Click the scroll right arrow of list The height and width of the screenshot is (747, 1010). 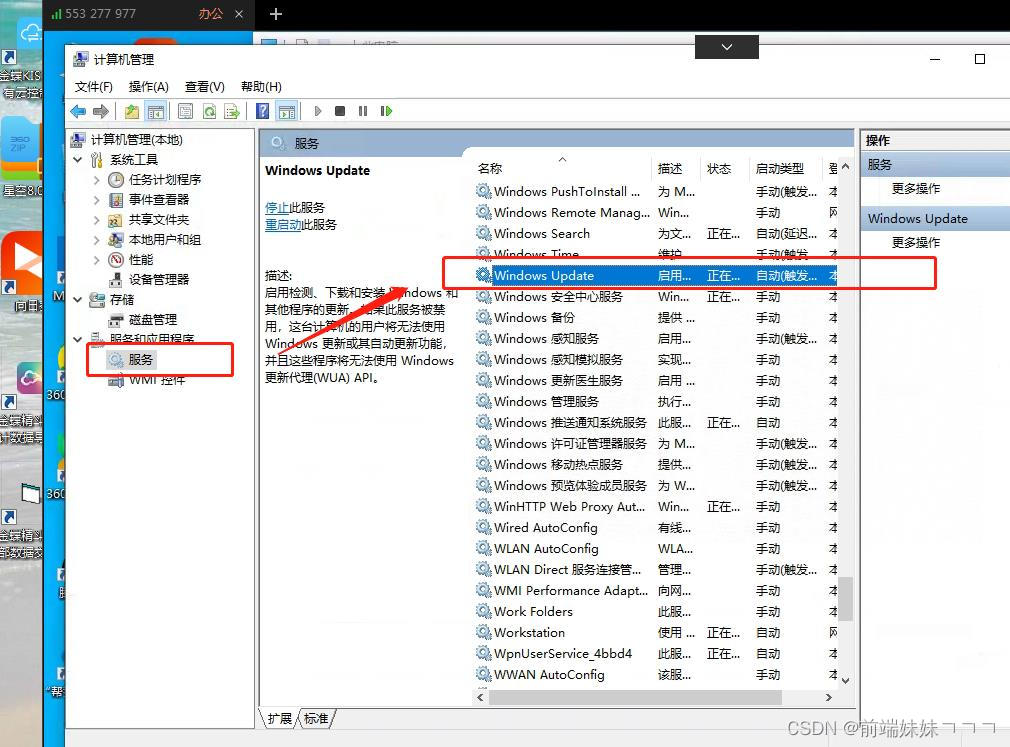829,697
